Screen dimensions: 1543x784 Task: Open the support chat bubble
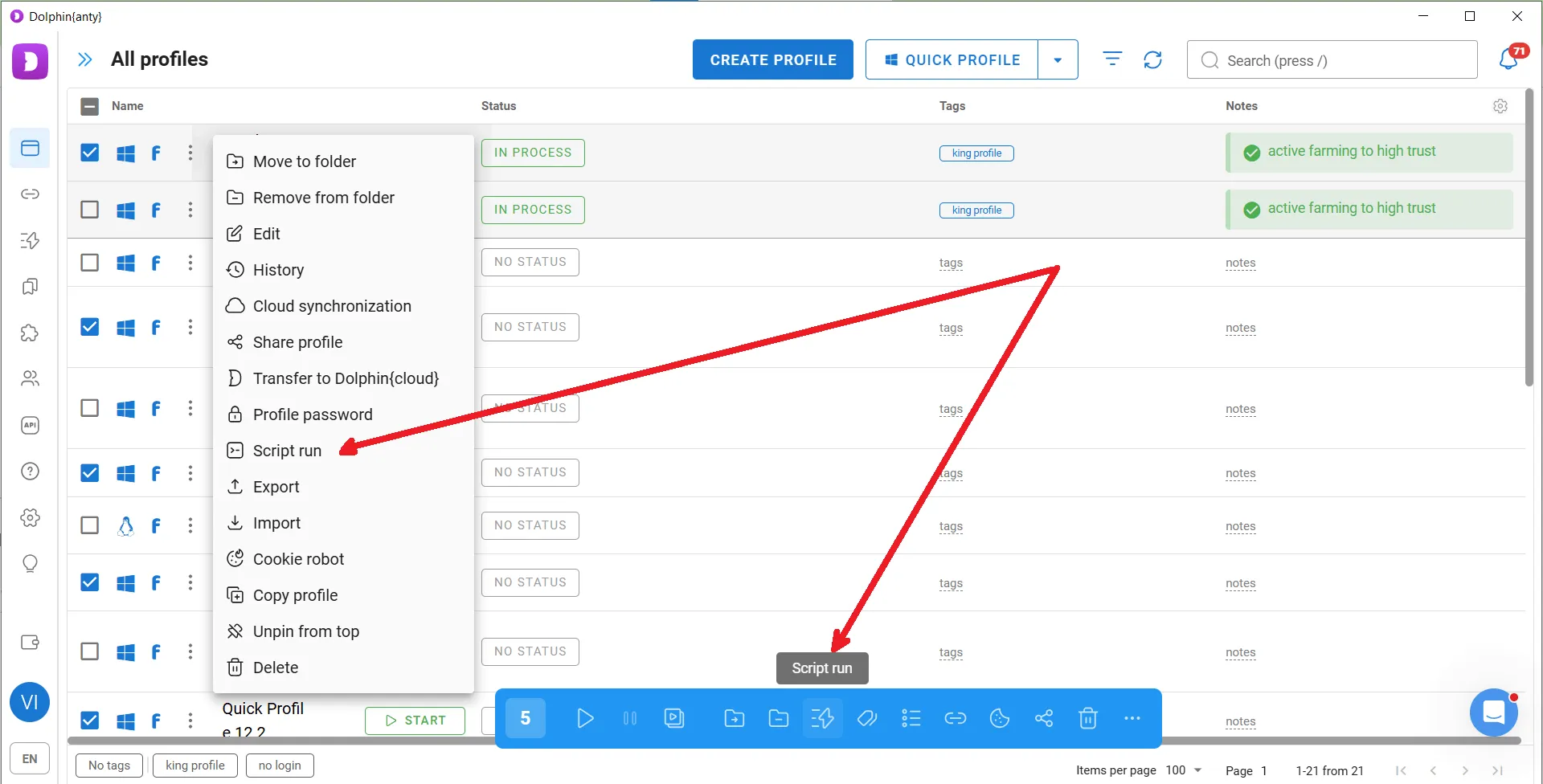[x=1493, y=713]
